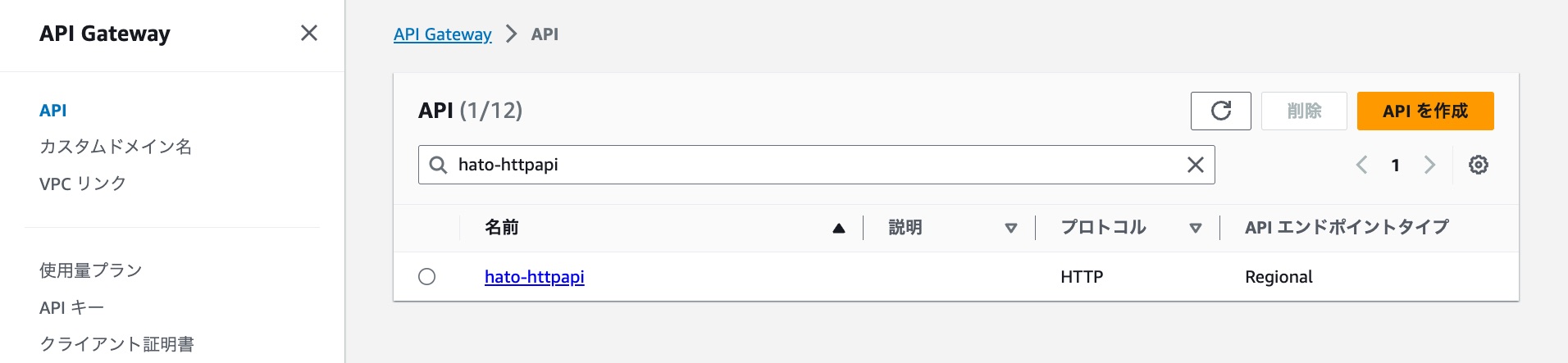Screen dimensions: 1568x363
Task: Sort by 説明 column arrow
Action: (1010, 228)
